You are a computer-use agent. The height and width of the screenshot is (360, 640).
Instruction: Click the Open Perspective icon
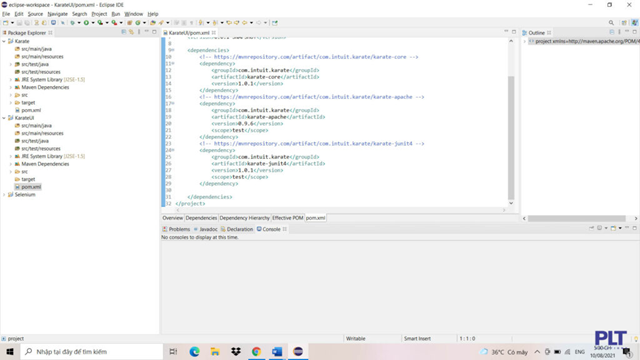coord(624,23)
